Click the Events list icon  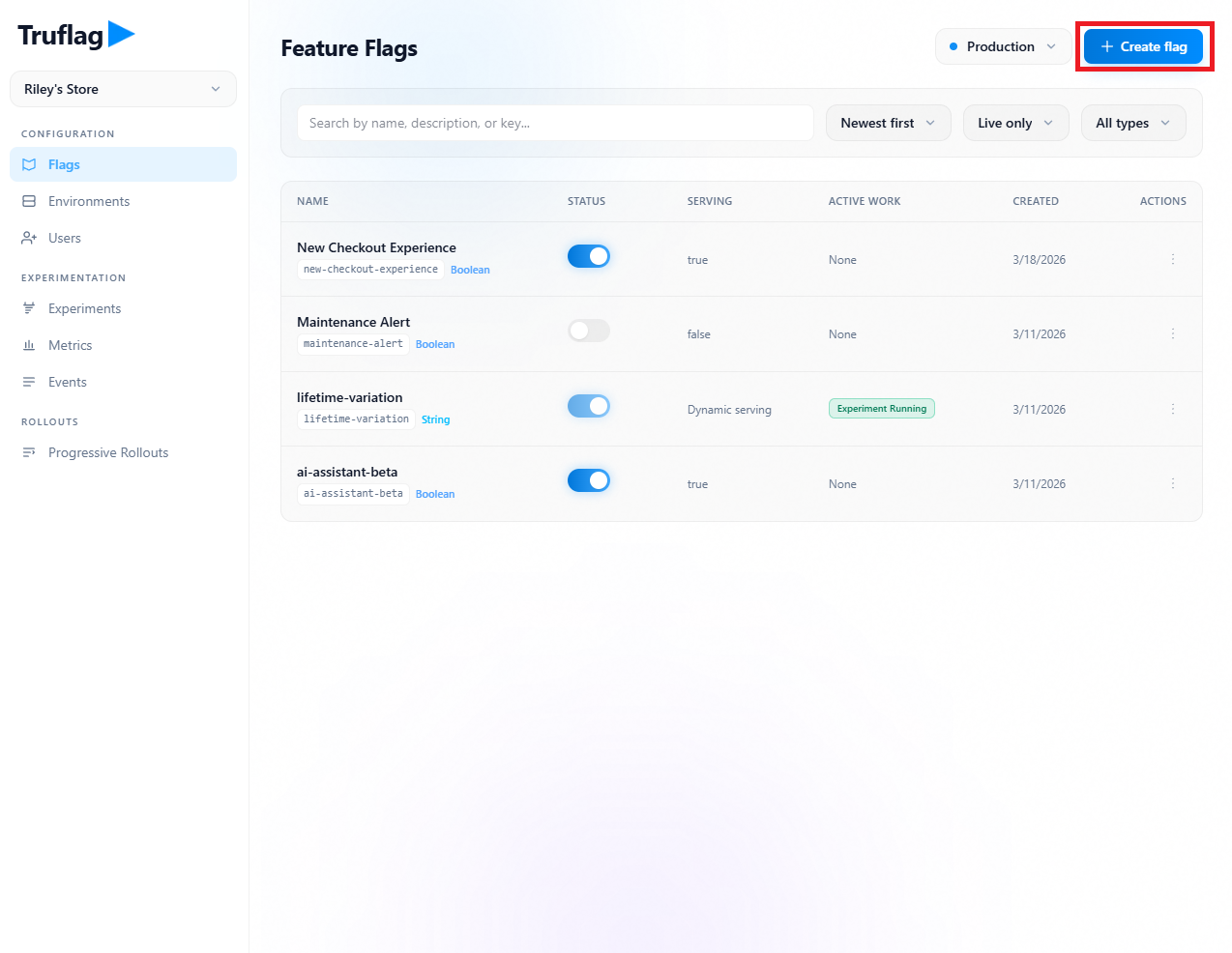[29, 382]
